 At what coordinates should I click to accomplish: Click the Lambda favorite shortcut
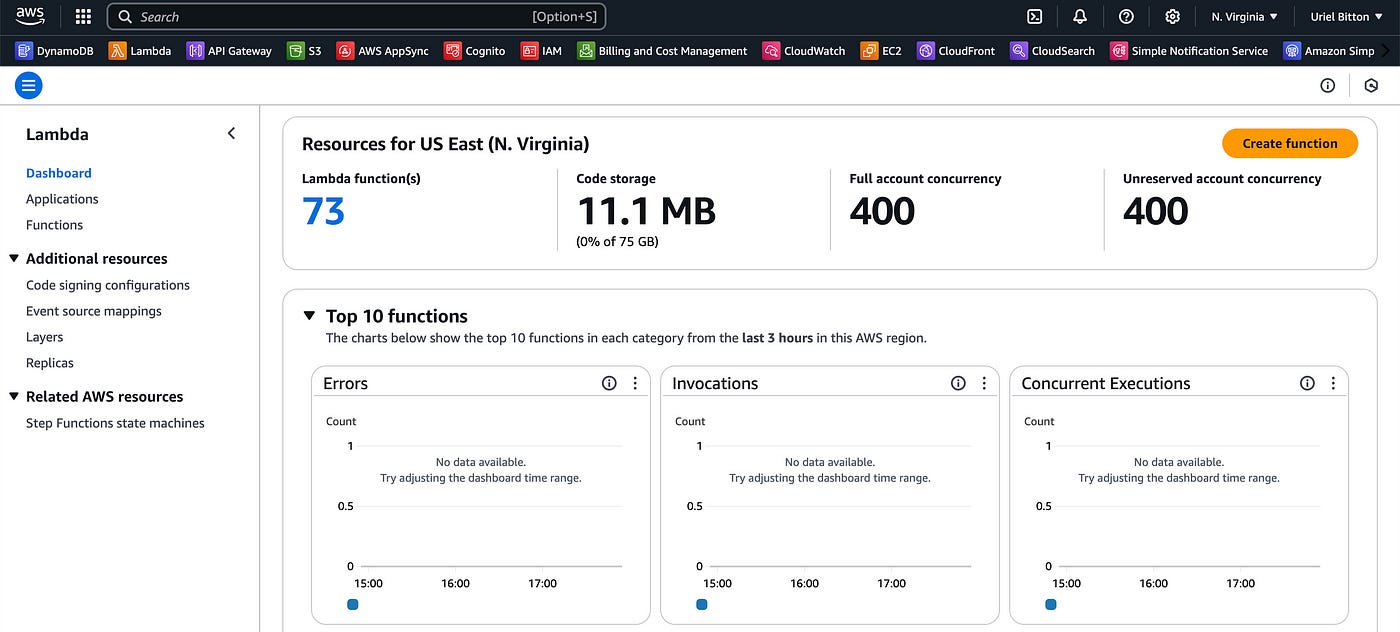coord(140,51)
